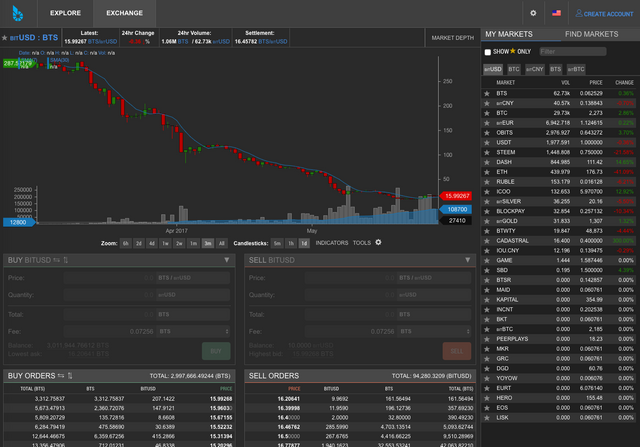Switch to the Exchange tab
This screenshot has height=447, width=640.
124,13
